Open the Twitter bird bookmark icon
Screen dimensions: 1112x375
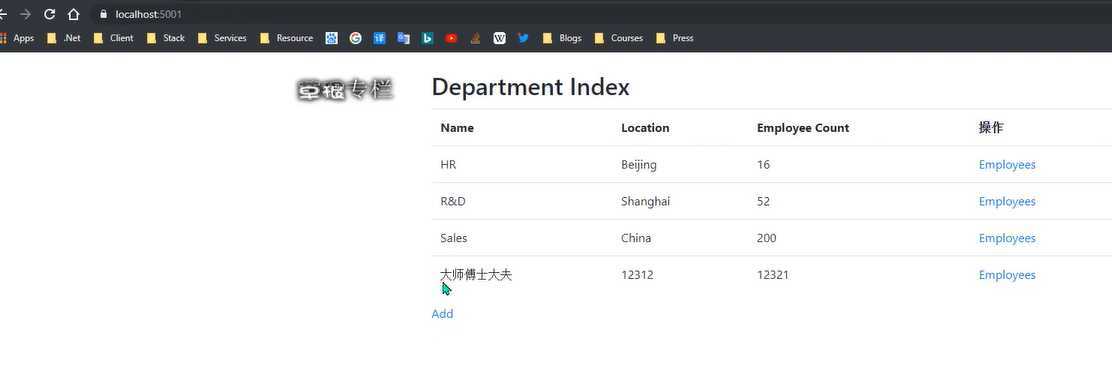pyautogui.click(x=523, y=38)
